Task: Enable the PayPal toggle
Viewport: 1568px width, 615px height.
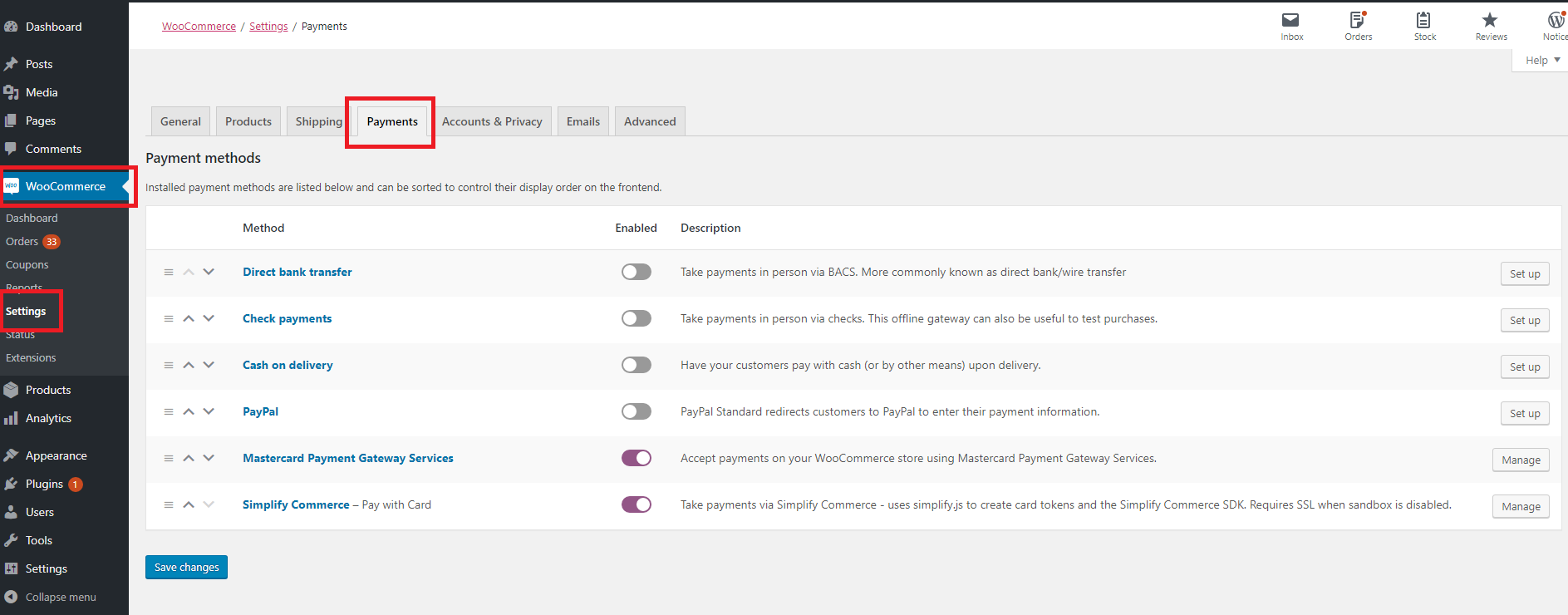Action: (x=637, y=411)
